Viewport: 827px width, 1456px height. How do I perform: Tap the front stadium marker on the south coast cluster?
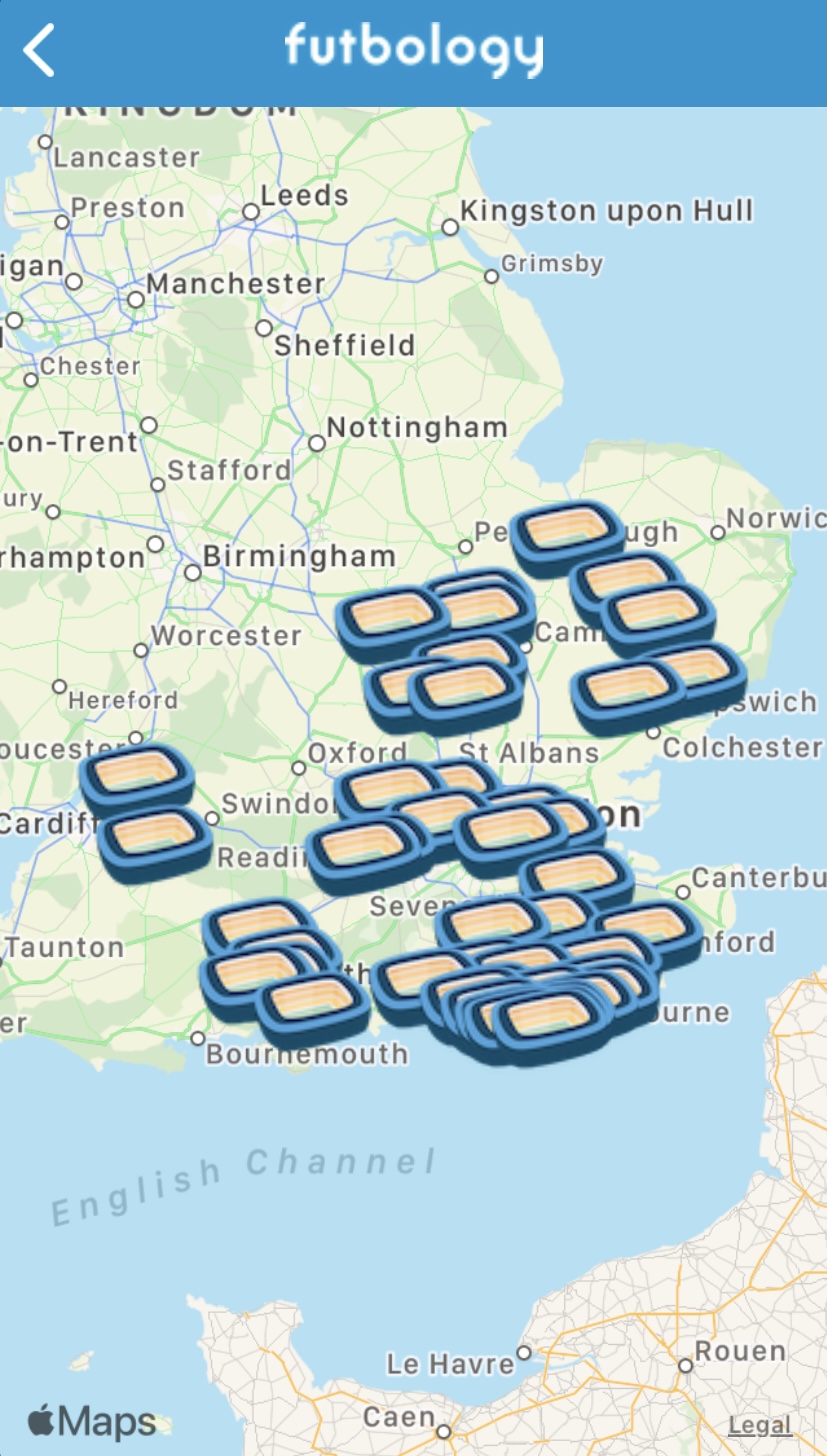551,1022
